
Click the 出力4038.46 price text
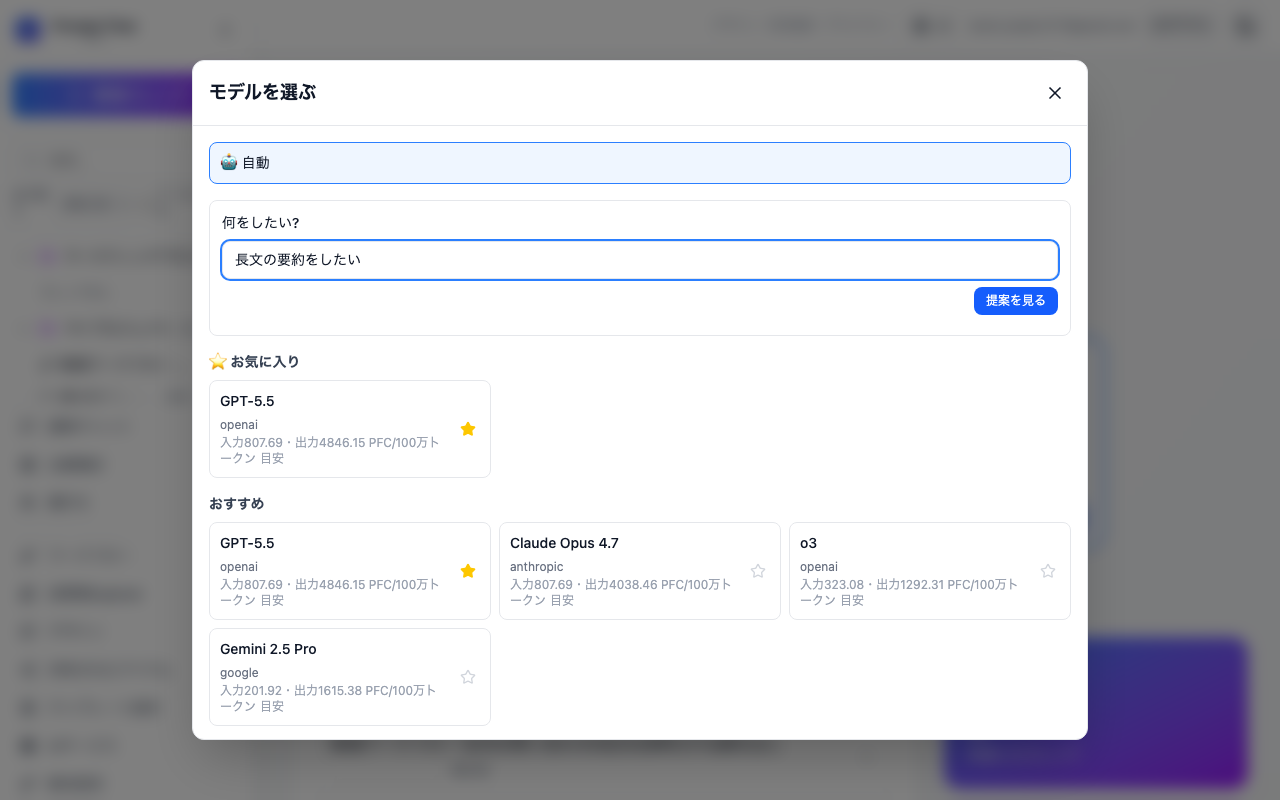pos(621,584)
